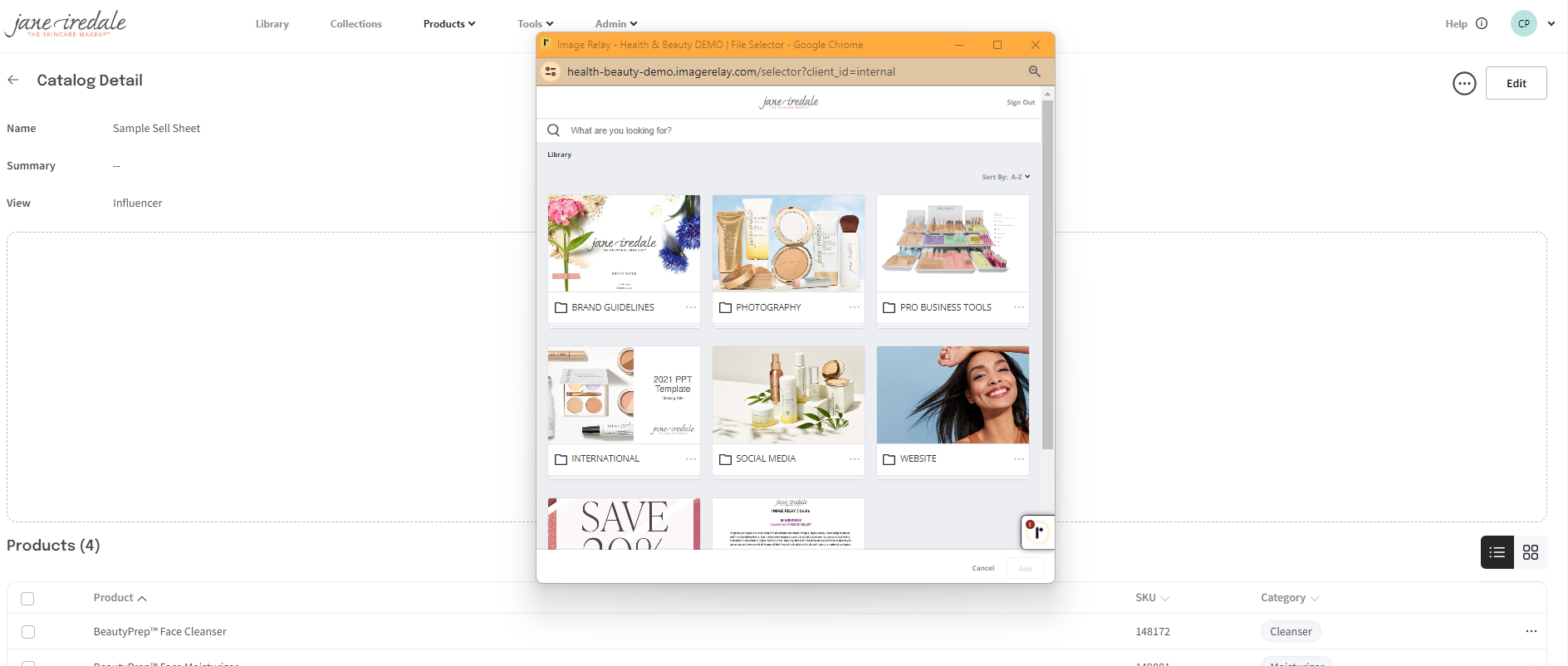Click folder icon beside PHOTOGRAPHY label
Viewport: 1568px width, 666px height.
tap(725, 307)
